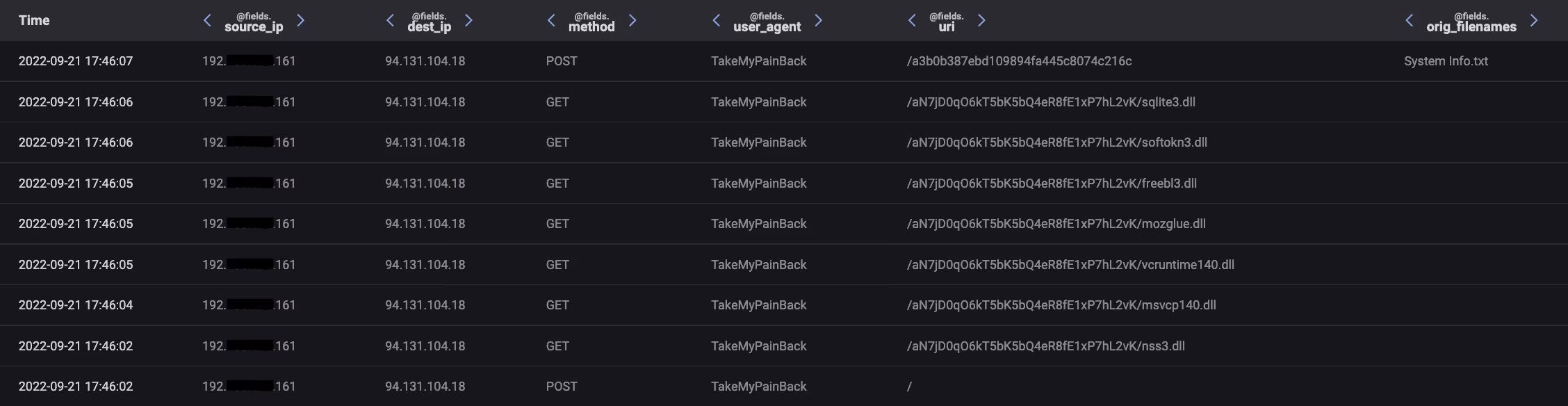
Task: Click the System Info.txt filename
Action: [x=1446, y=60]
